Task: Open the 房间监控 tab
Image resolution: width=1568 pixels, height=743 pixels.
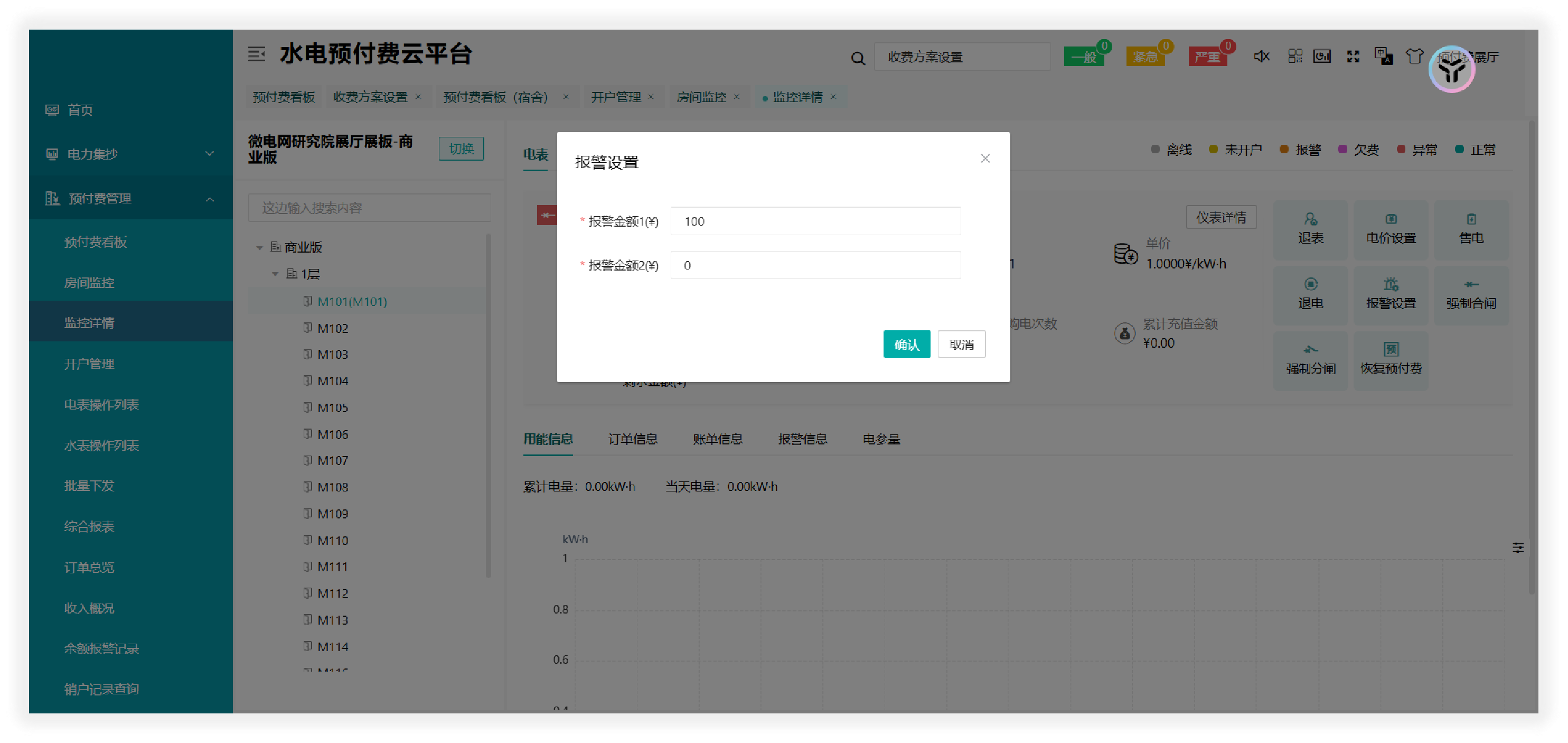Action: (703, 97)
